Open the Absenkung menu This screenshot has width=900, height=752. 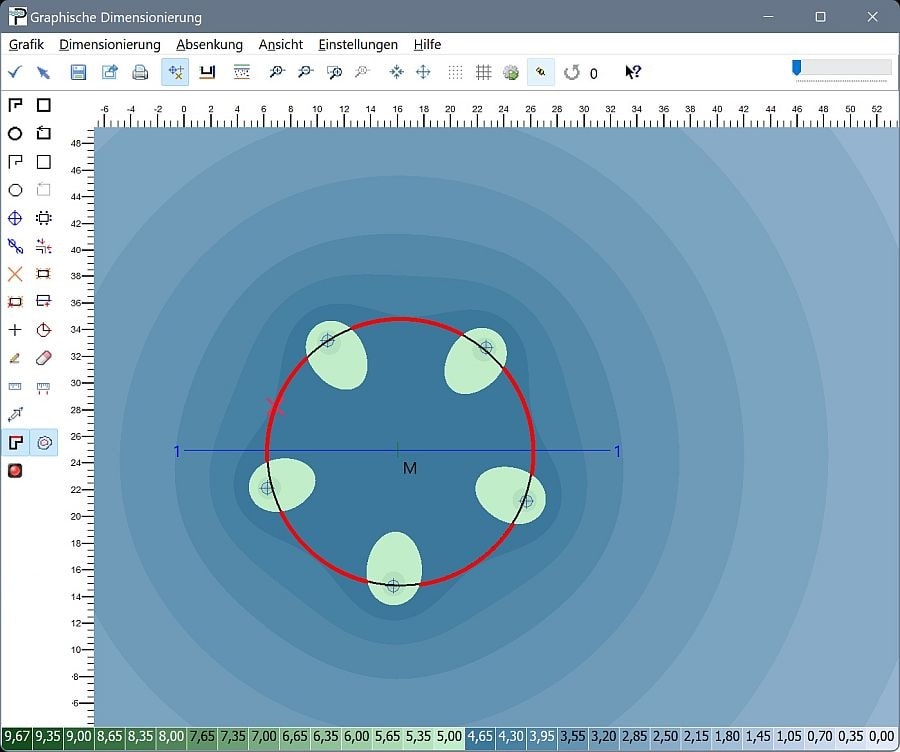tap(209, 44)
